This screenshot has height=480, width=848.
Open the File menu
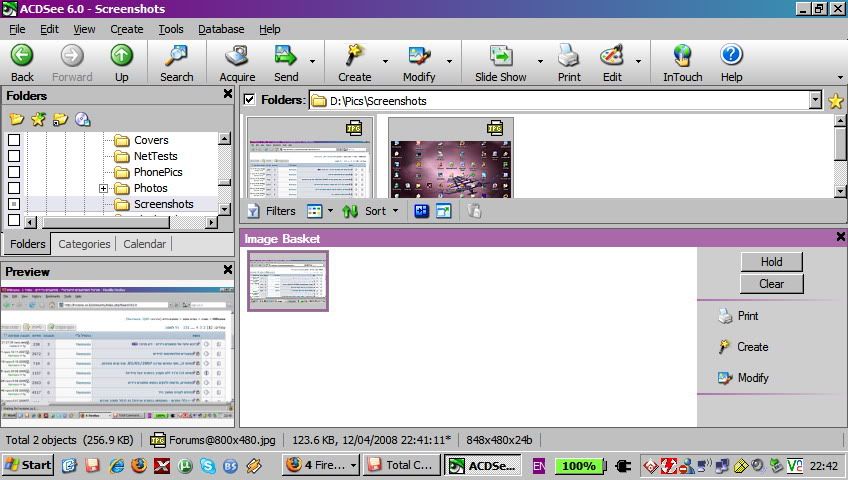point(17,29)
